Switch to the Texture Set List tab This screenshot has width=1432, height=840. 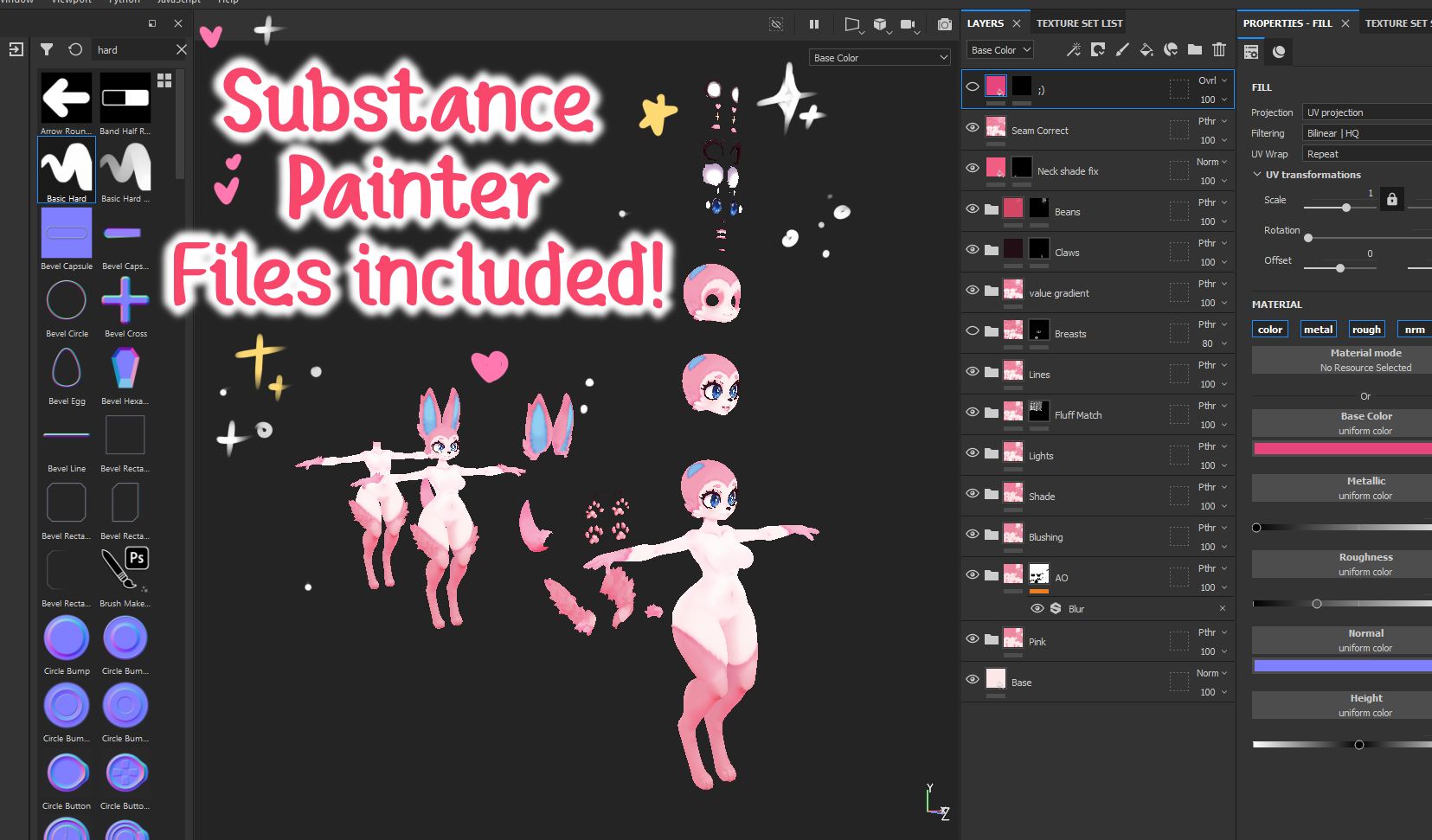tap(1079, 23)
